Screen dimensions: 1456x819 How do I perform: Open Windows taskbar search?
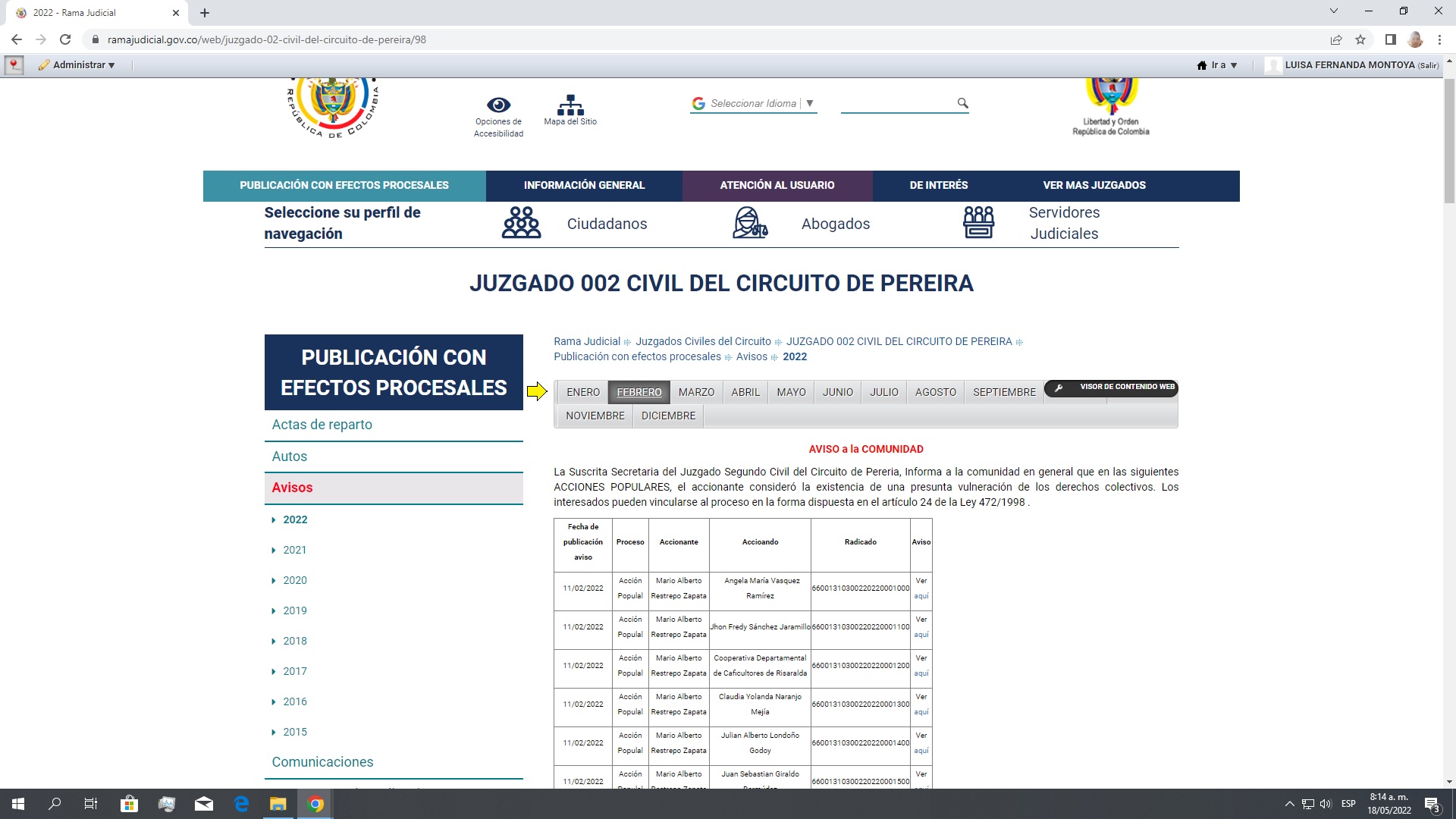click(x=55, y=804)
